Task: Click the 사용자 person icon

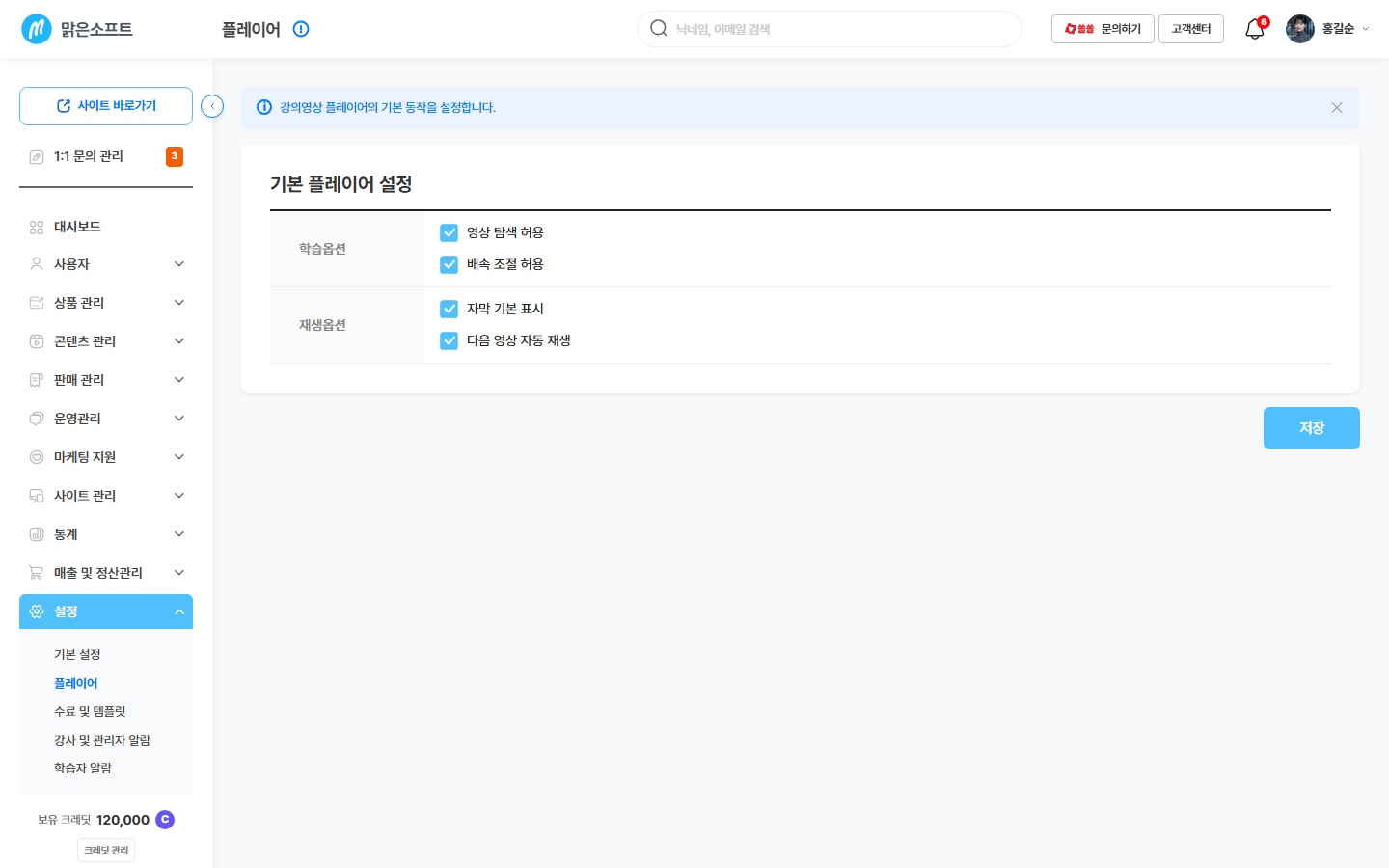Action: coord(37,264)
